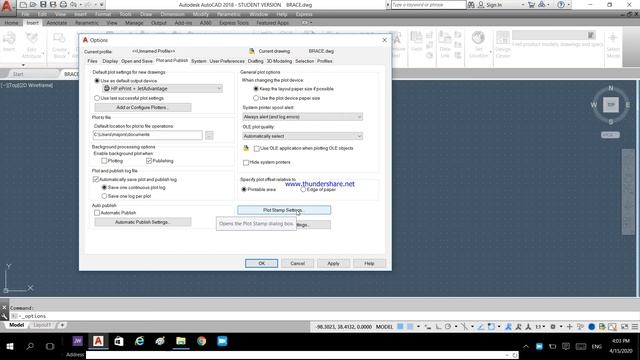Toggle Polar tracking icon in status bar
Image resolution: width=640 pixels, height=360 pixels.
click(x=448, y=327)
